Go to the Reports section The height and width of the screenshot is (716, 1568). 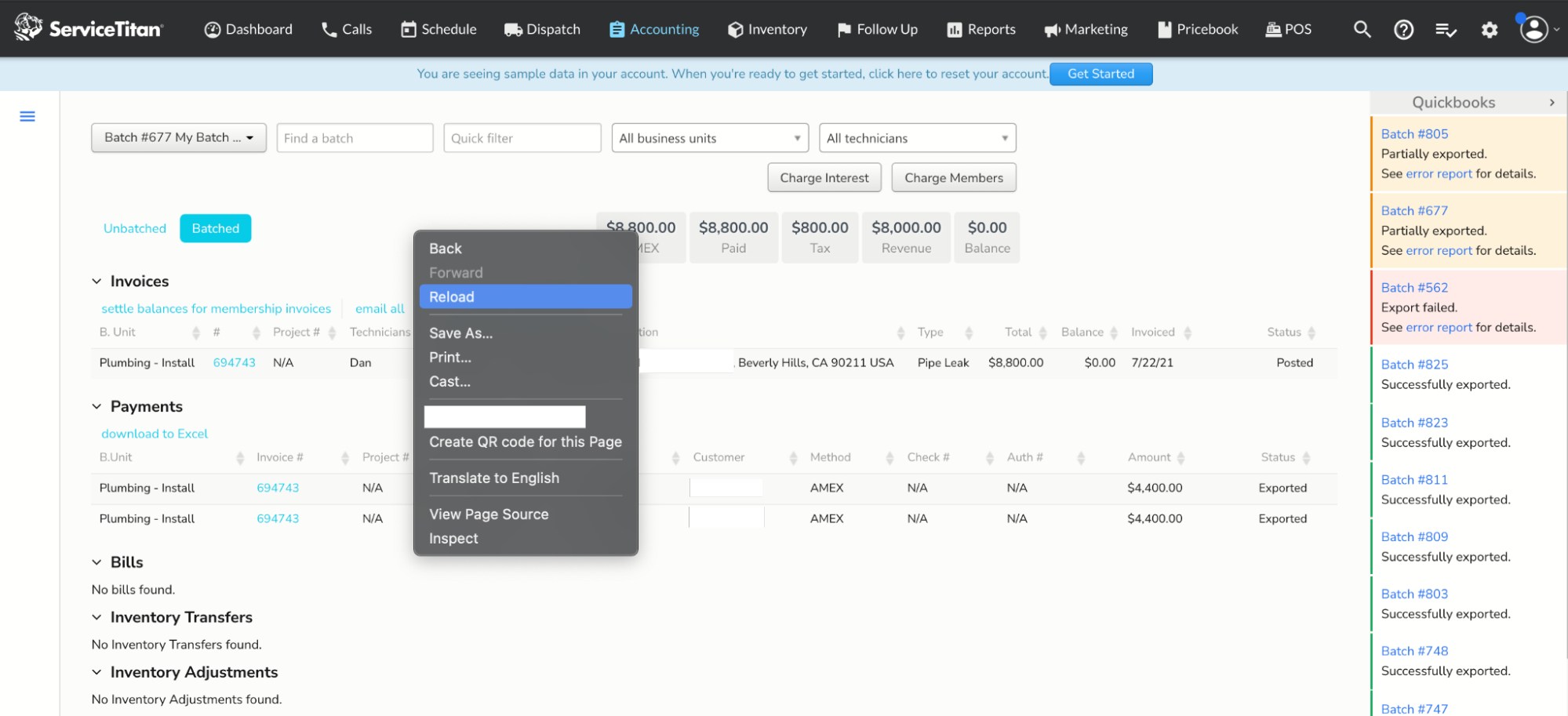980,29
